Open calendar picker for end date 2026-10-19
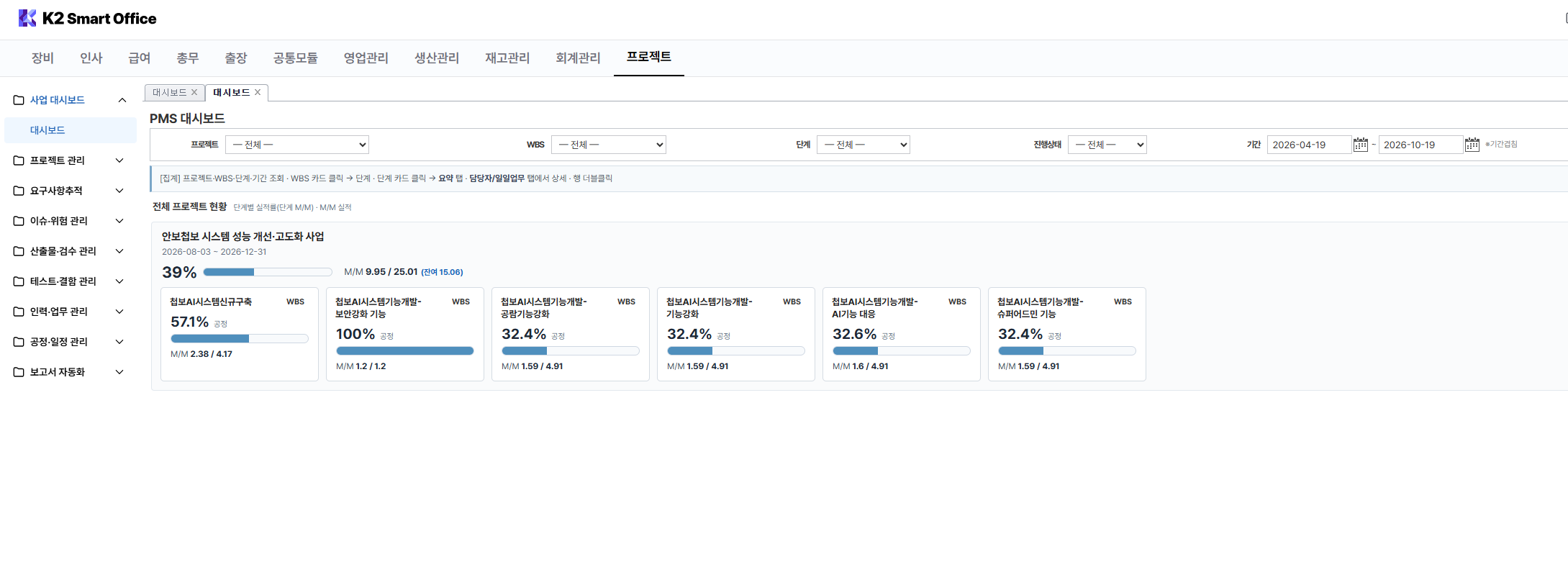The height and width of the screenshot is (562, 1568). tap(1472, 145)
